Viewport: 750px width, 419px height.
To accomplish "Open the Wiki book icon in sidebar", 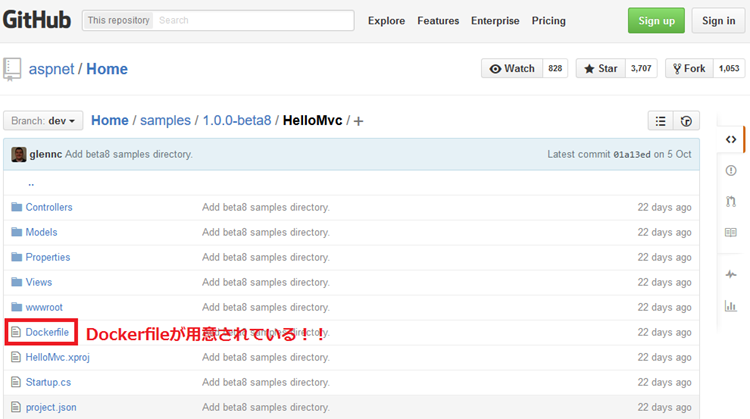I will pos(730,232).
